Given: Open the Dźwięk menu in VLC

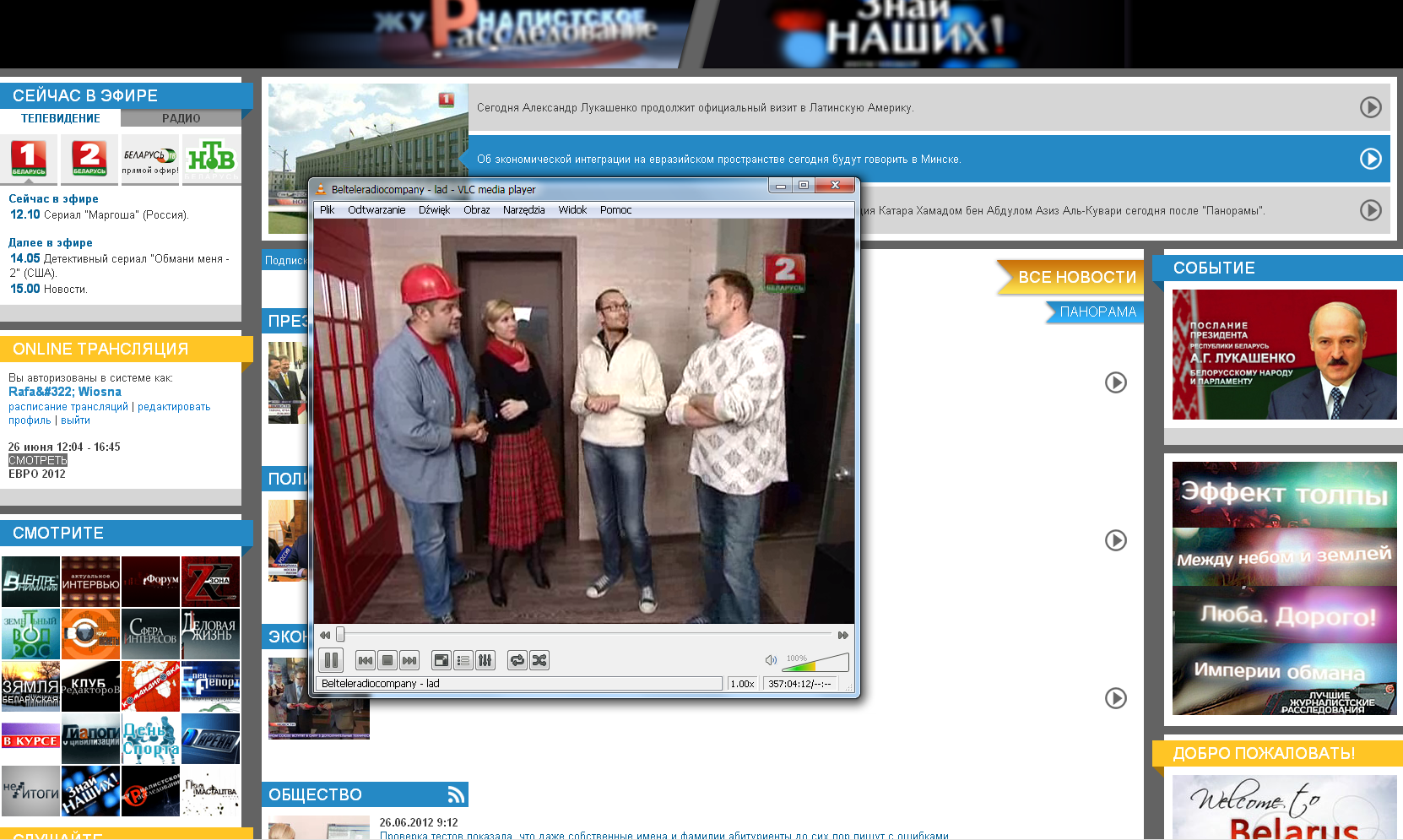Looking at the screenshot, I should pos(434,210).
